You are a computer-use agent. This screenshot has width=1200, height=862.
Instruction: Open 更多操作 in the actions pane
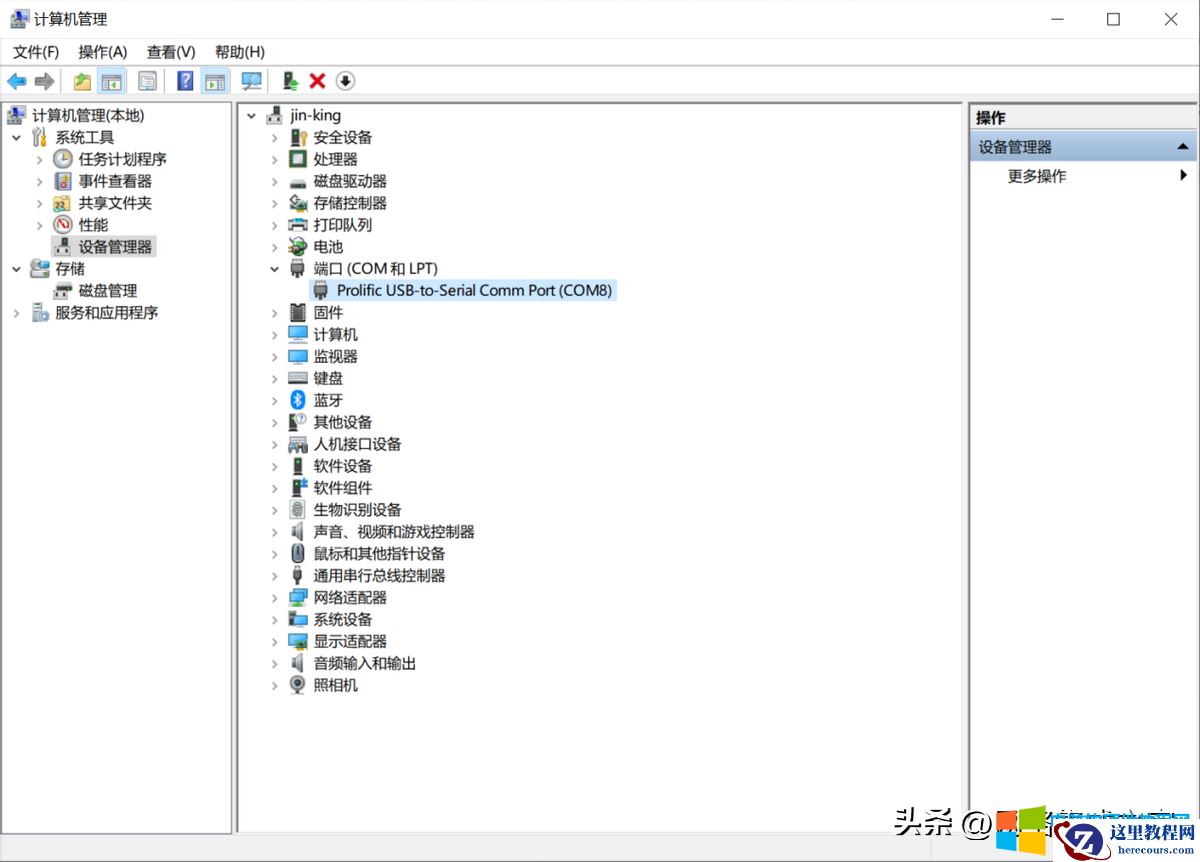[x=1037, y=176]
